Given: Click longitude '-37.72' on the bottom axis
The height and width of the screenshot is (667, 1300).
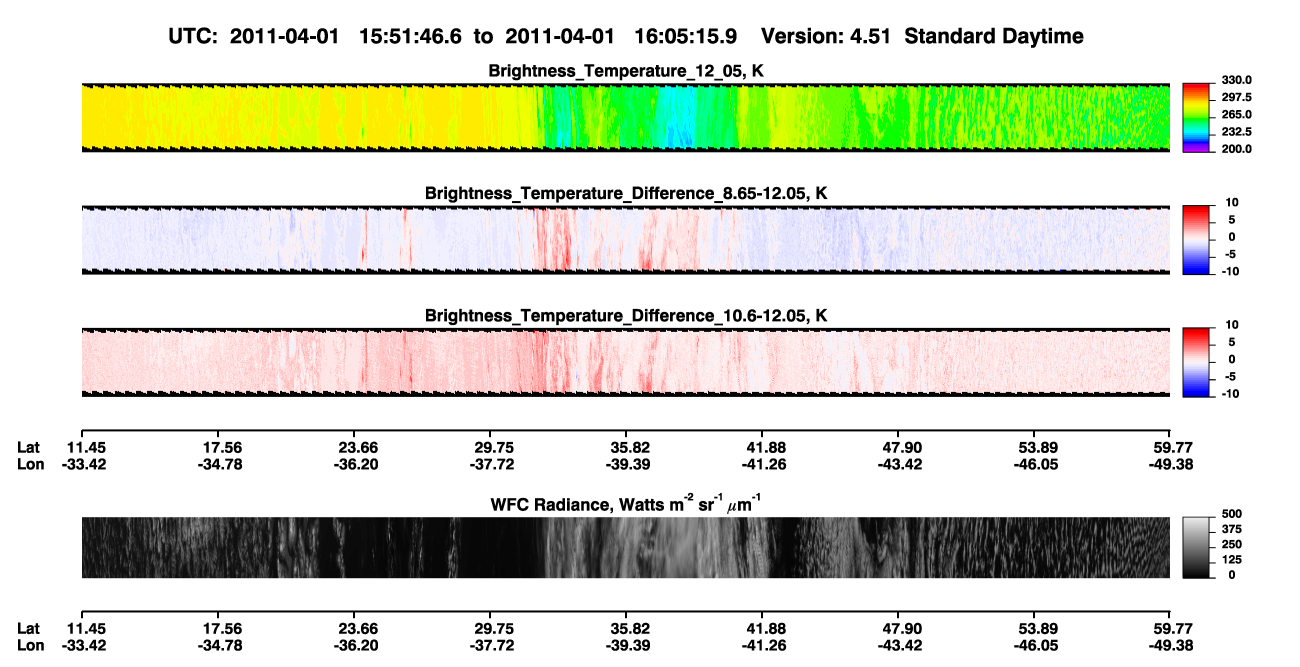Looking at the screenshot, I should tap(492, 645).
